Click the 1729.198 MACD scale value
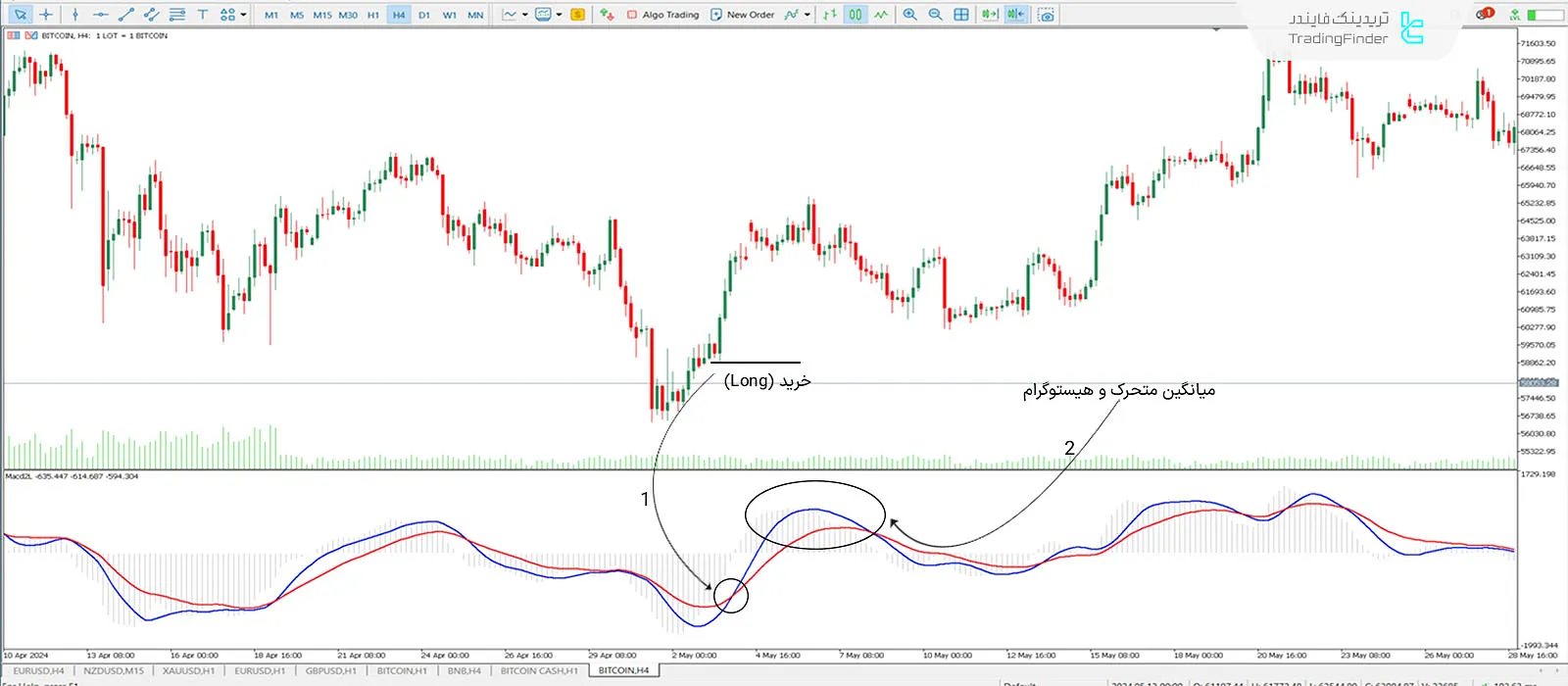The image size is (1568, 686). tap(1538, 474)
